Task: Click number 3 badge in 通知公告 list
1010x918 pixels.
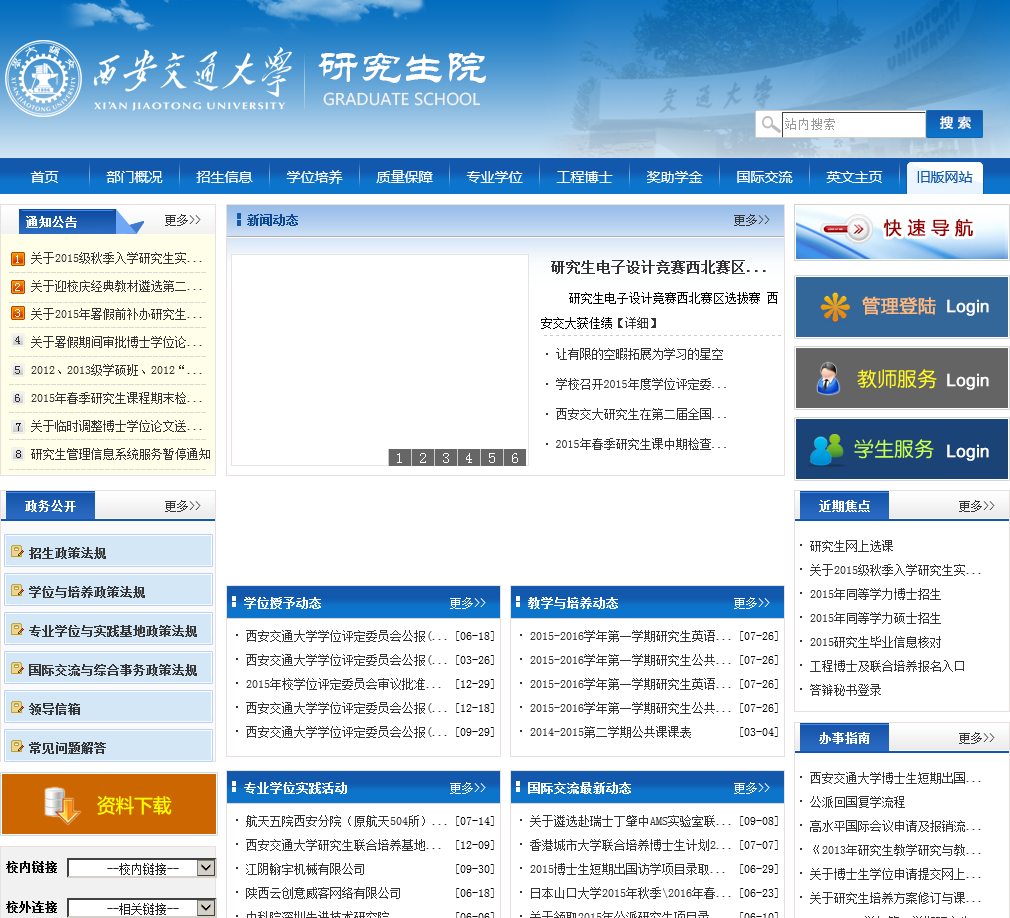Action: pyautogui.click(x=18, y=314)
